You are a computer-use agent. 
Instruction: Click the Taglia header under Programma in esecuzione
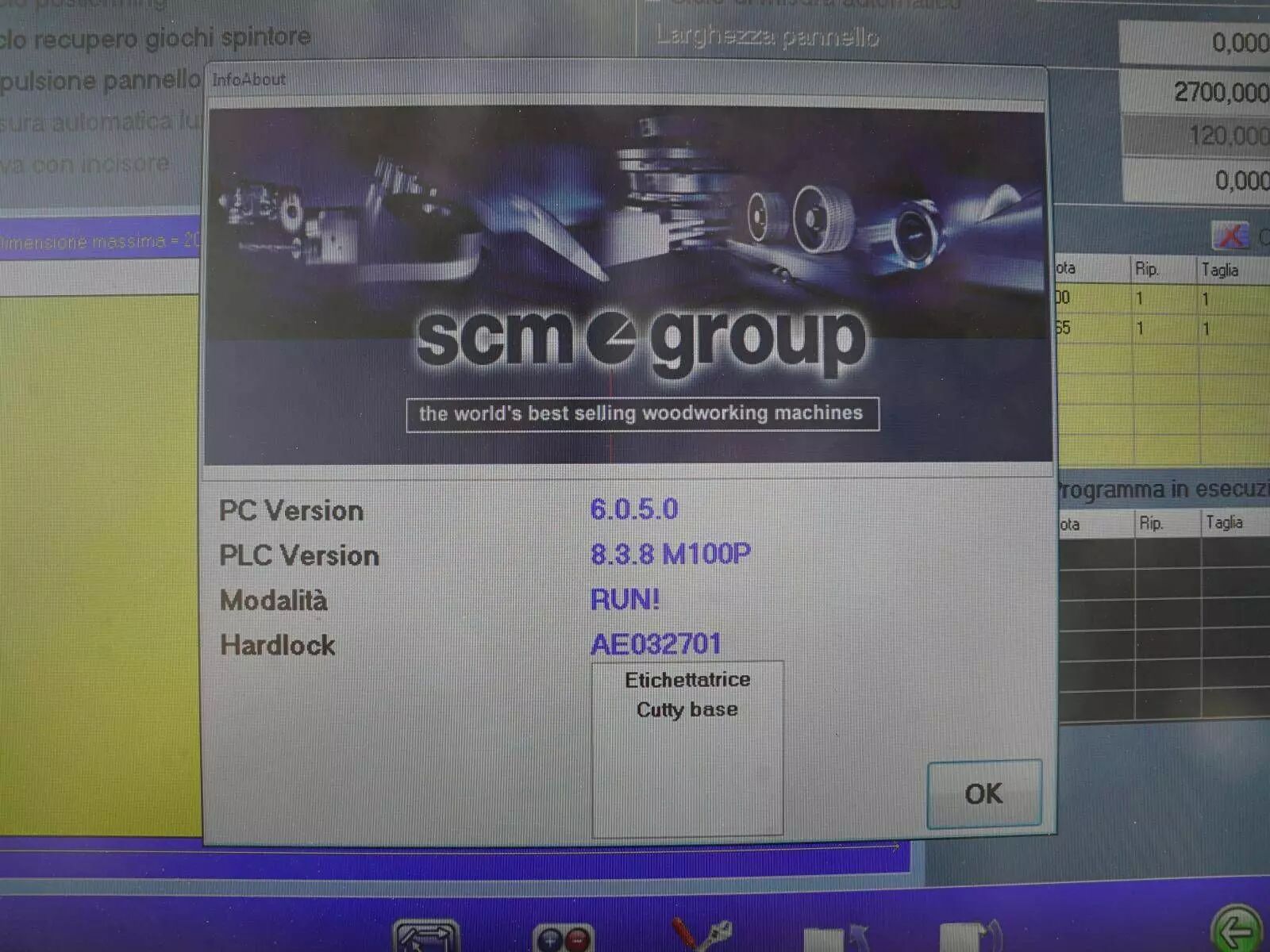point(1235,522)
